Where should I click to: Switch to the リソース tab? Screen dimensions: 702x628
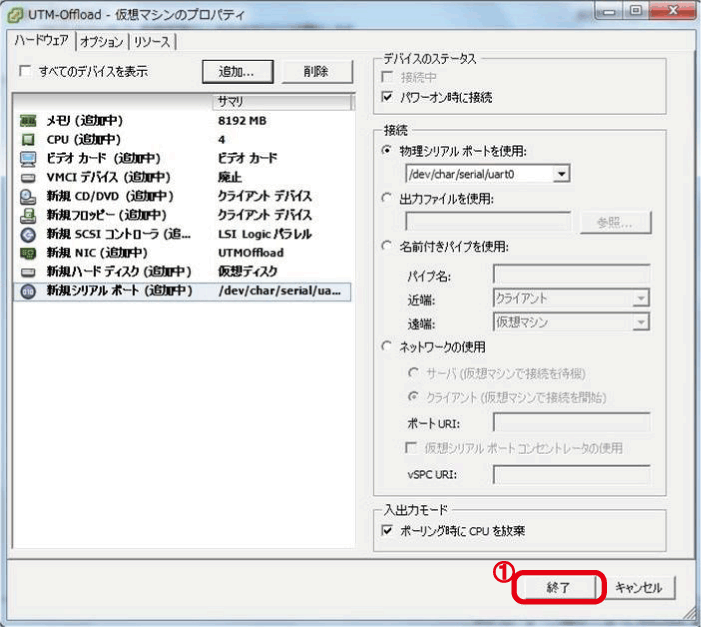[152, 42]
